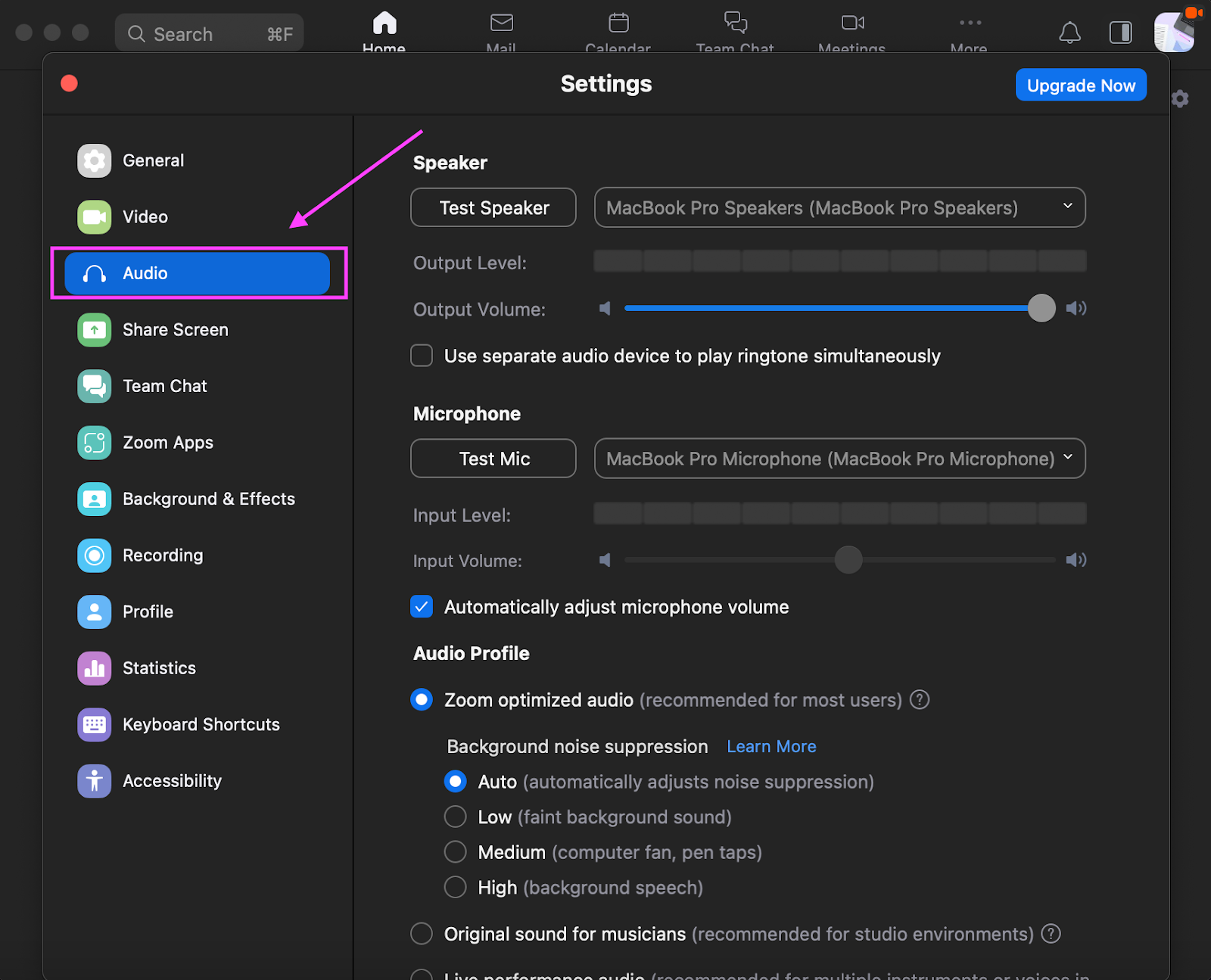1211x980 pixels.
Task: Open the Learn More noise suppression link
Action: pos(770,746)
